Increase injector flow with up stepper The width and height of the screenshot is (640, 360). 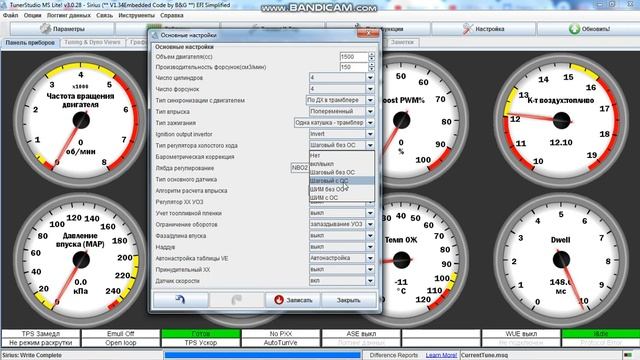(x=371, y=64)
